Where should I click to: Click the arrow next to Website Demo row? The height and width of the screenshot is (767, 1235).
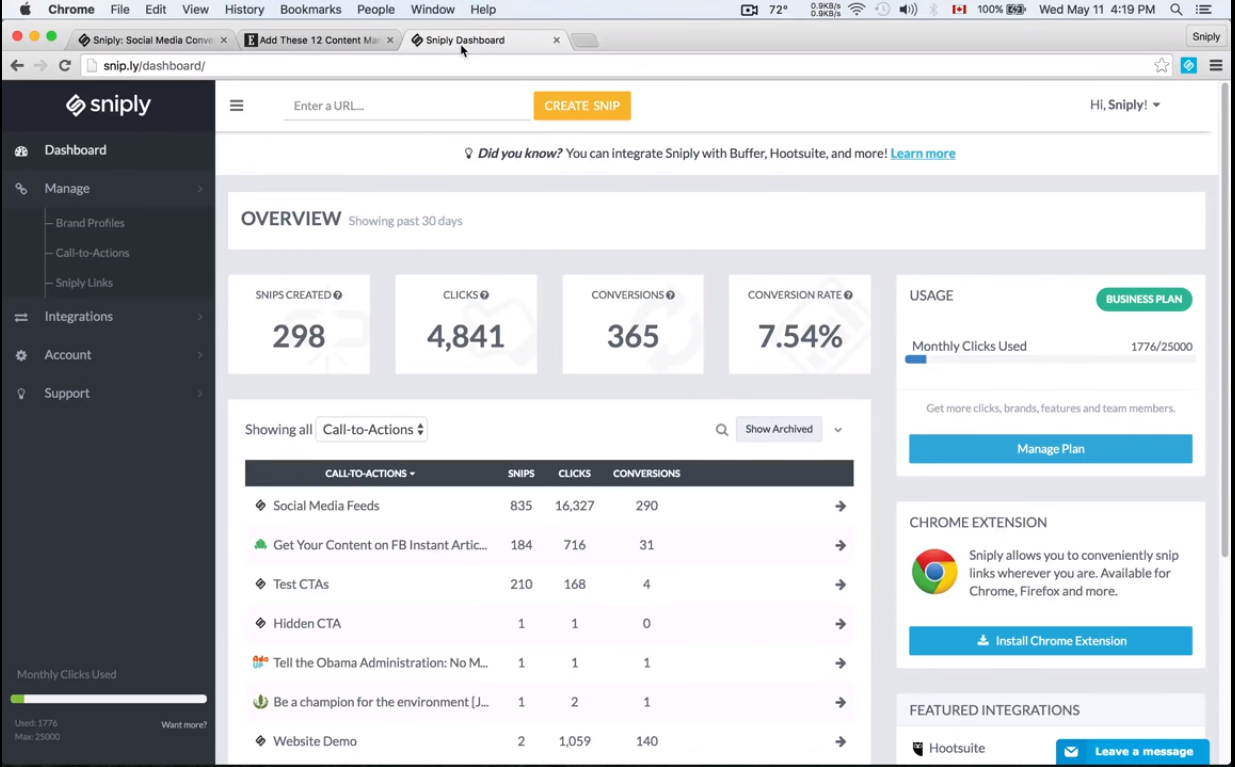(840, 741)
